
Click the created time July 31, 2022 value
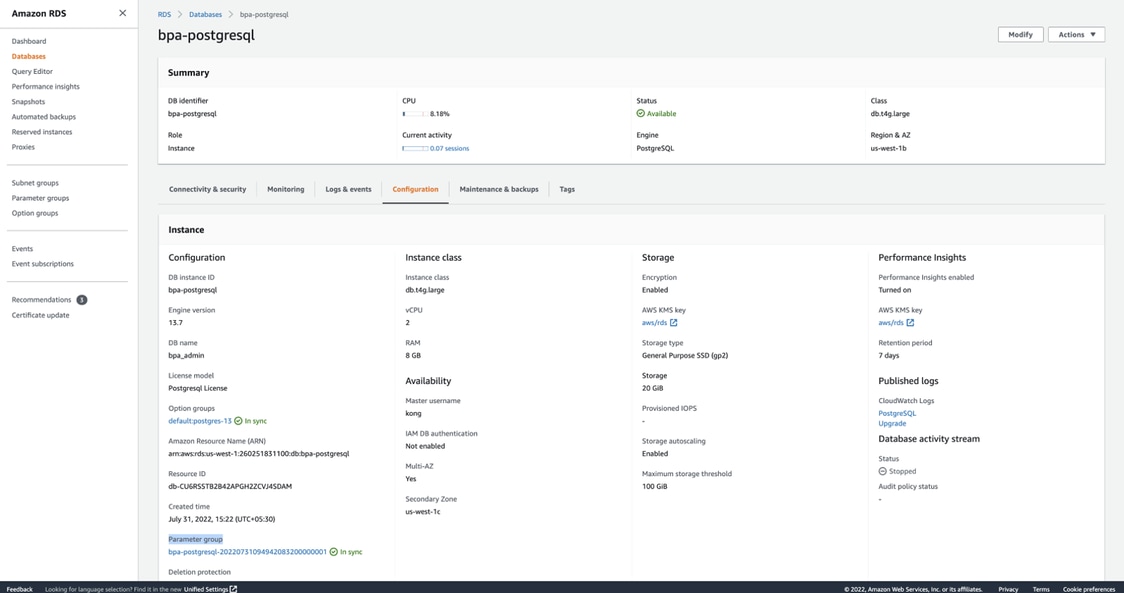point(222,519)
